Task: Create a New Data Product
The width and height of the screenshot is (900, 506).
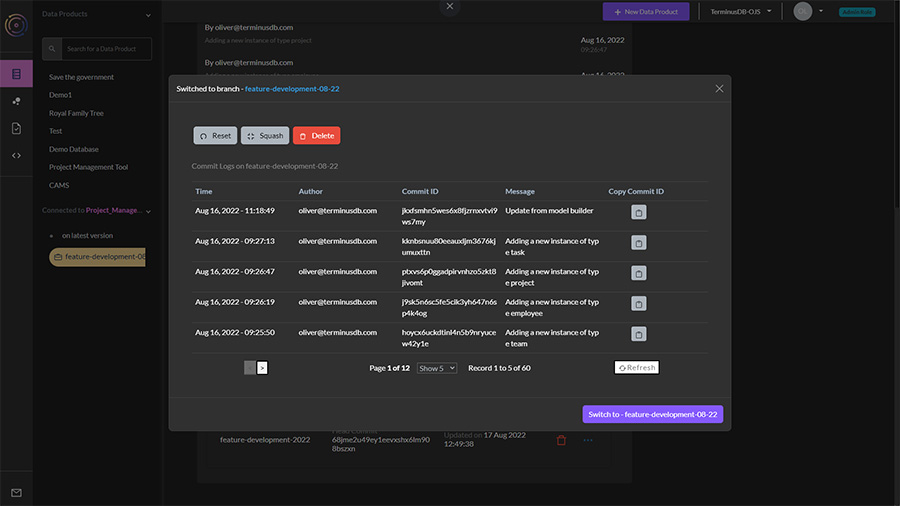Action: (x=646, y=11)
